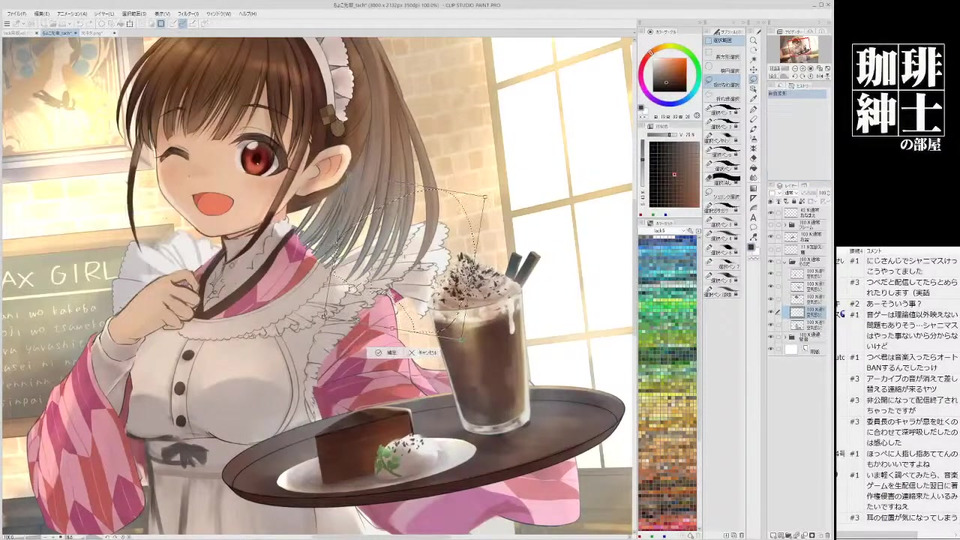The image size is (960, 540).
Task: Open the Window menu
Action: point(219,13)
